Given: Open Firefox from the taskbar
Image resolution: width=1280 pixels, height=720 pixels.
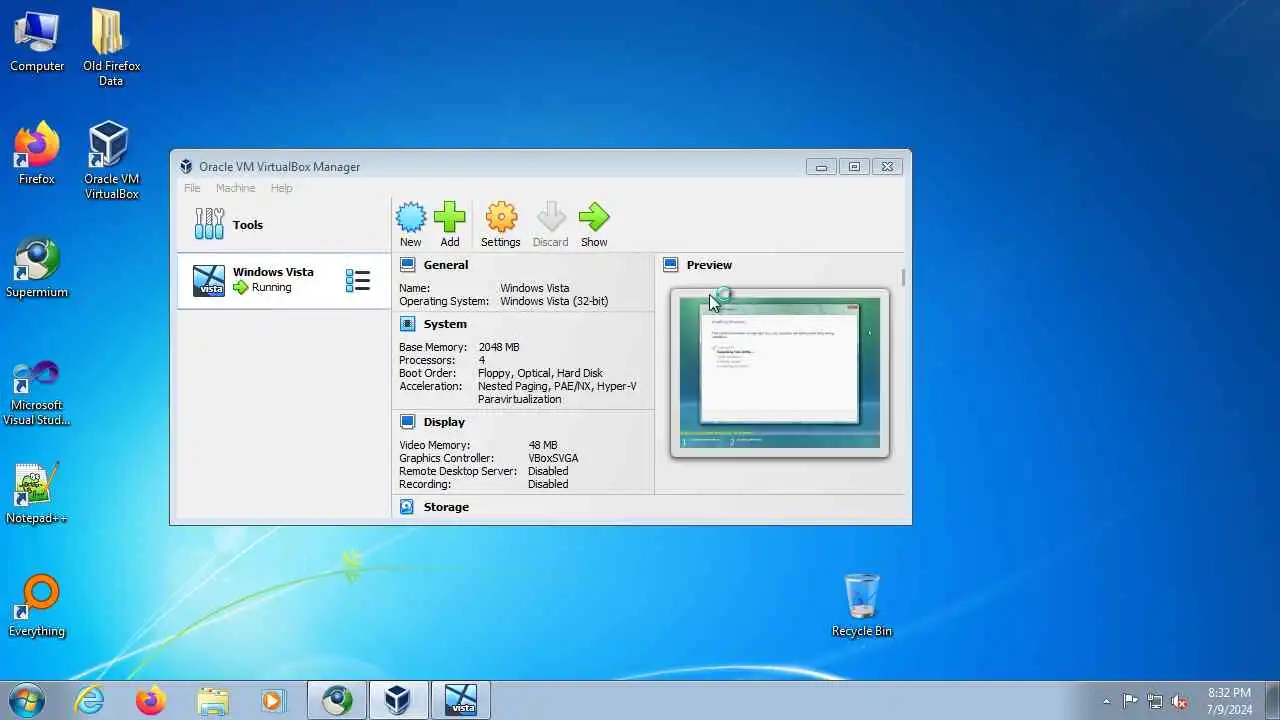Looking at the screenshot, I should (151, 700).
